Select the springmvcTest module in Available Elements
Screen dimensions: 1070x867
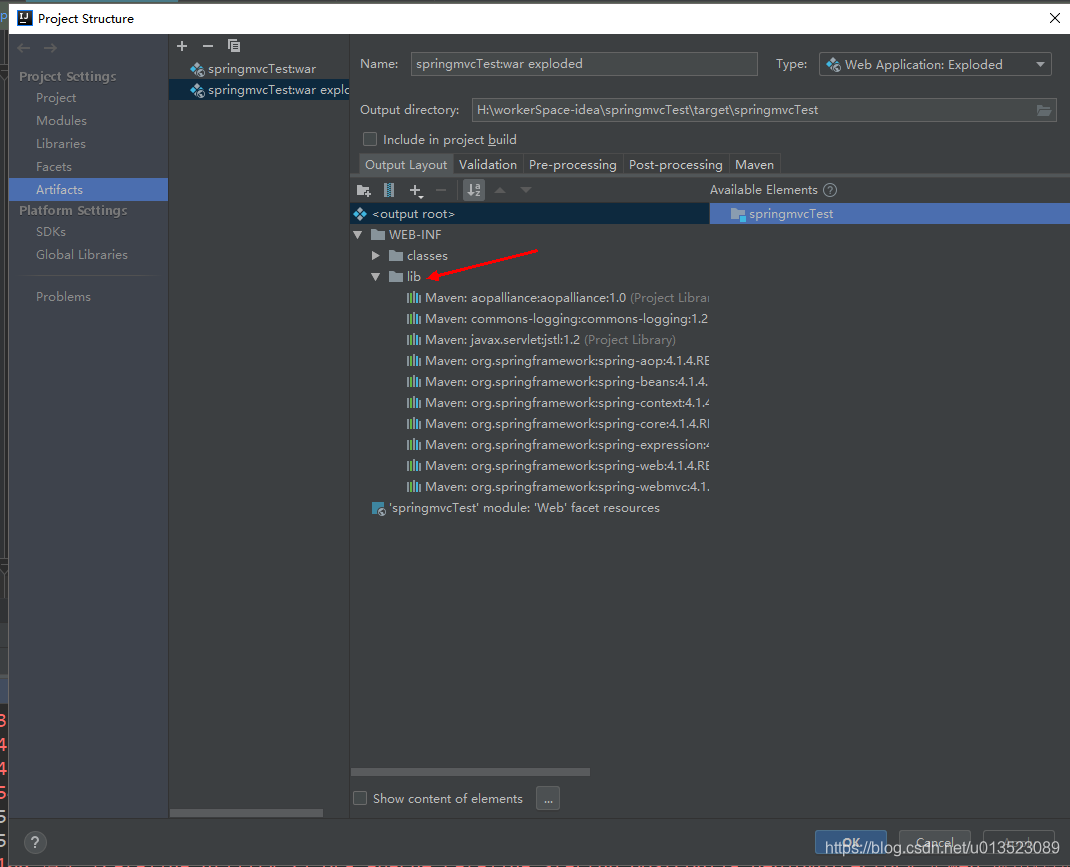(x=890, y=214)
